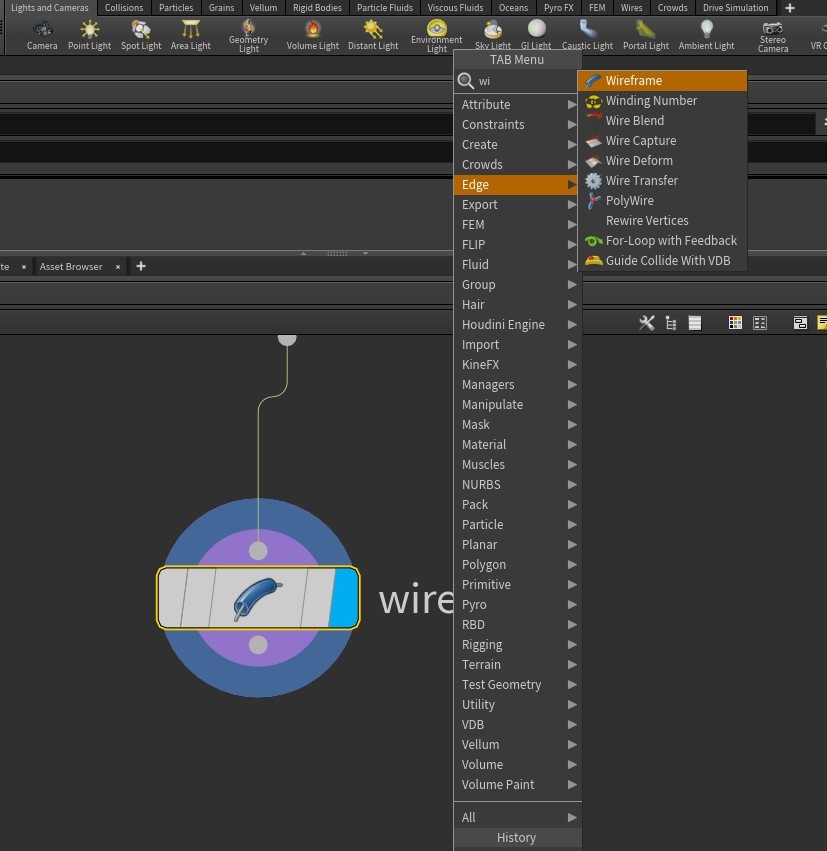Open the network color palette icon

735,322
